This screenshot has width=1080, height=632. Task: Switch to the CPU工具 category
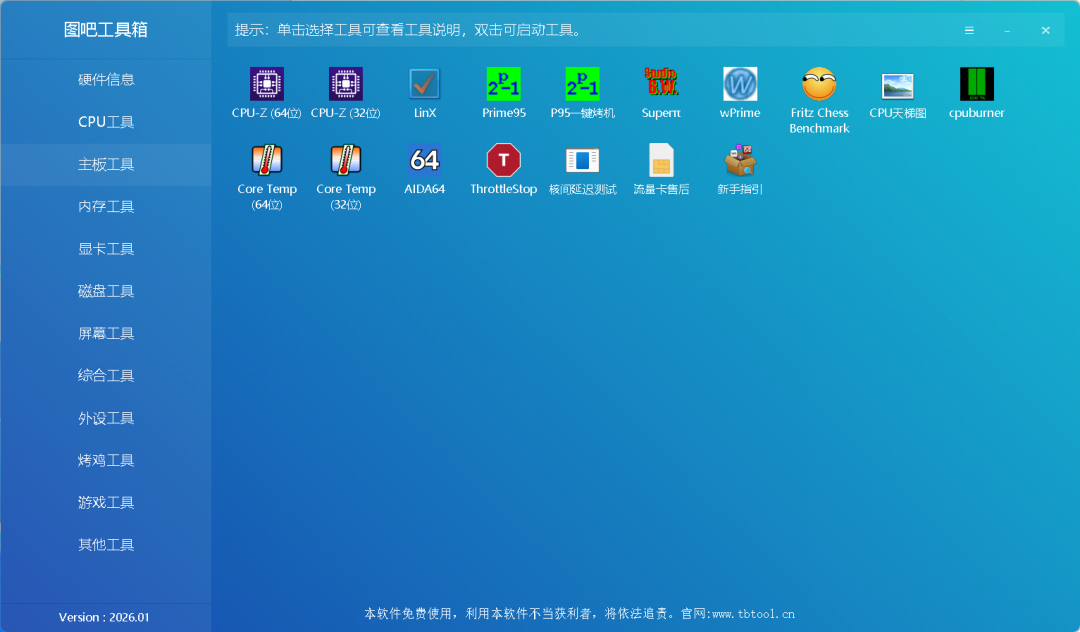(106, 122)
